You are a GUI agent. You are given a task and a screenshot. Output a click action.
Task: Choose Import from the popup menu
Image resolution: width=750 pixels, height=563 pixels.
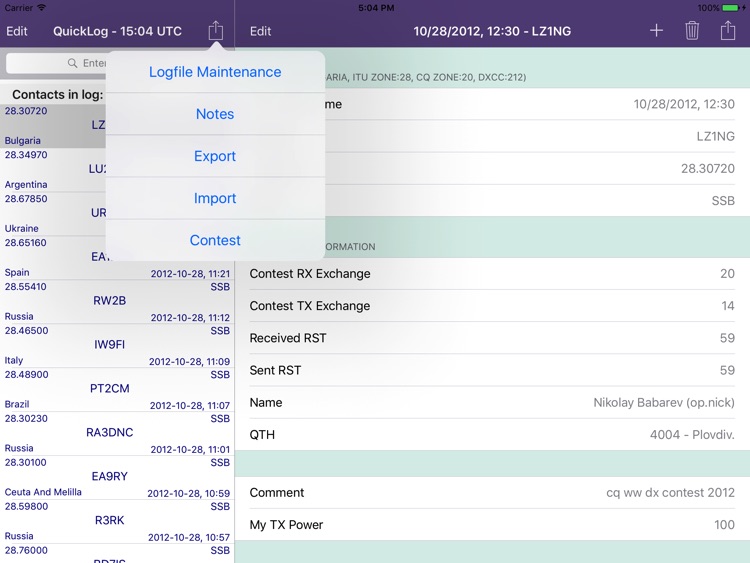click(x=215, y=198)
